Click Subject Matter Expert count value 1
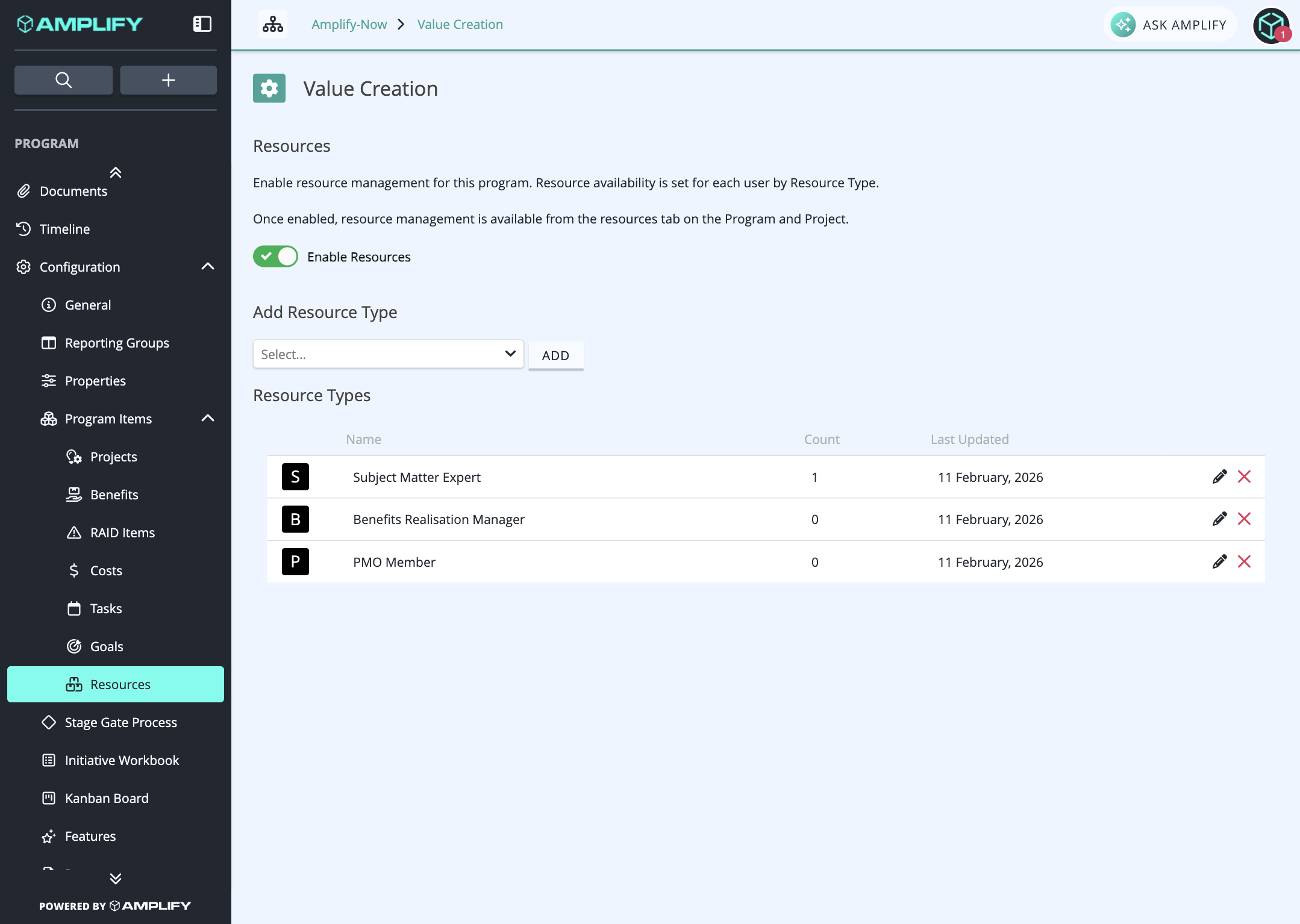The width and height of the screenshot is (1300, 924). (814, 477)
